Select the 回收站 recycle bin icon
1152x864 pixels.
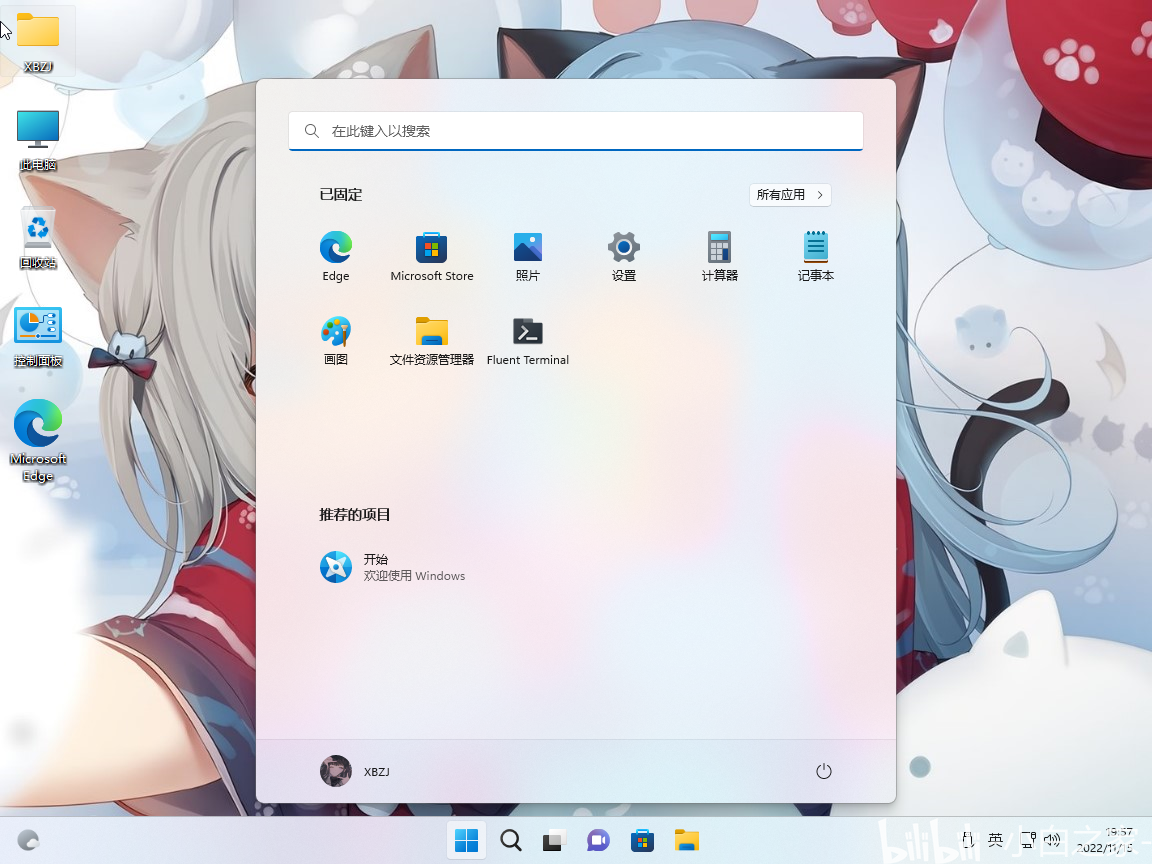(38, 238)
